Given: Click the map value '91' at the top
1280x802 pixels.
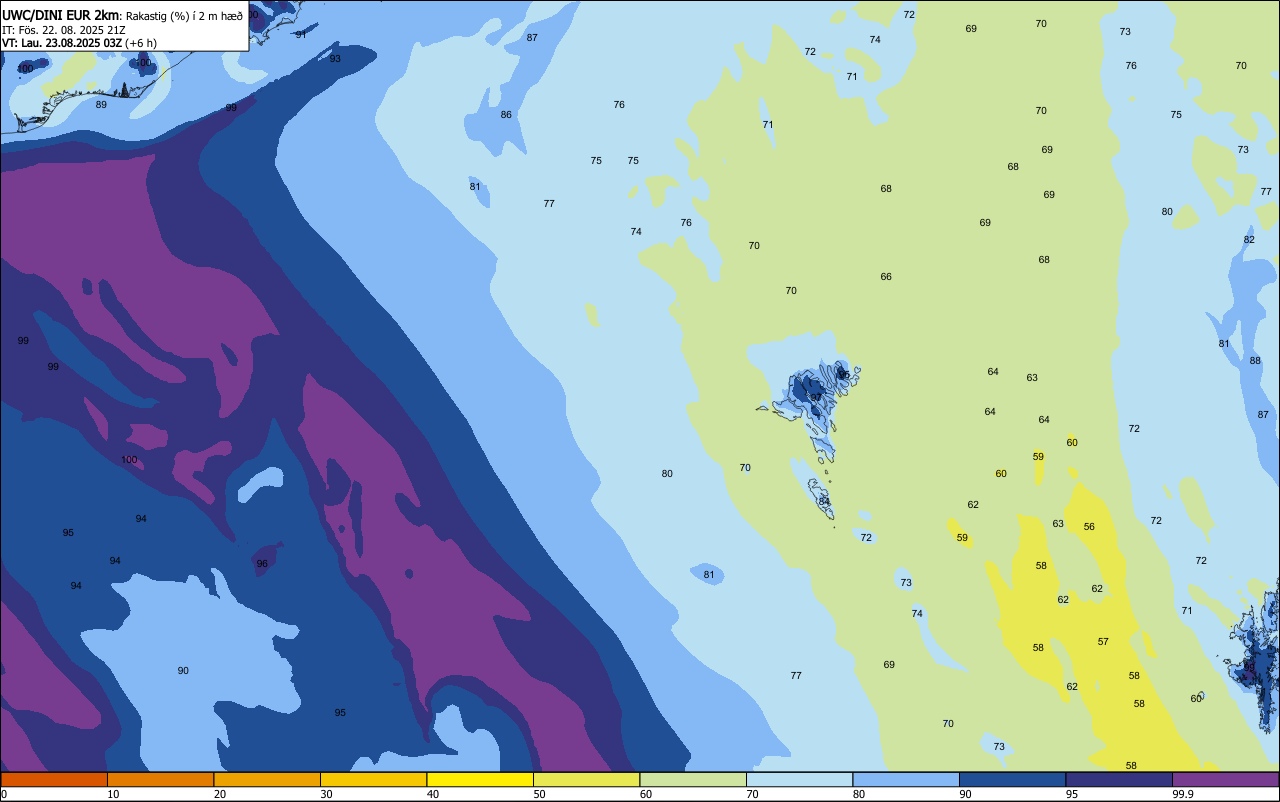Looking at the screenshot, I should (x=301, y=35).
